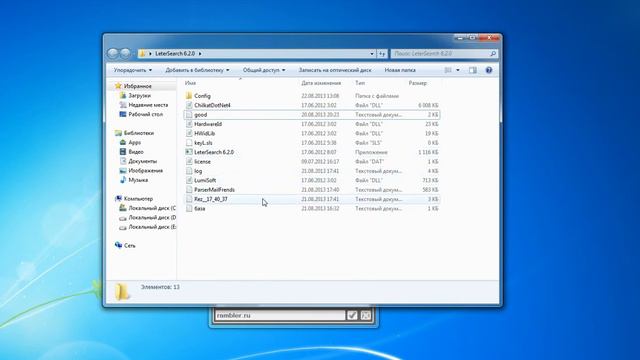Open Локальный диск (C:) in sidebar
The image size is (640, 360).
152,208
